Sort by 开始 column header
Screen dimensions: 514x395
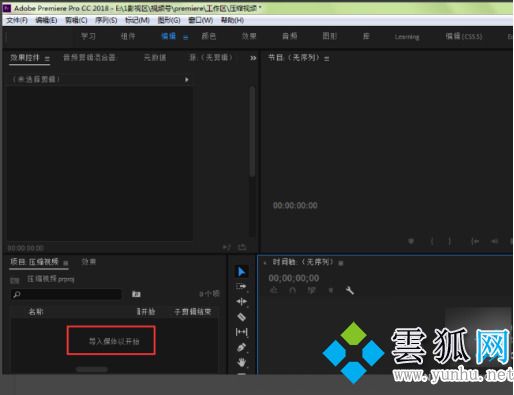147,312
